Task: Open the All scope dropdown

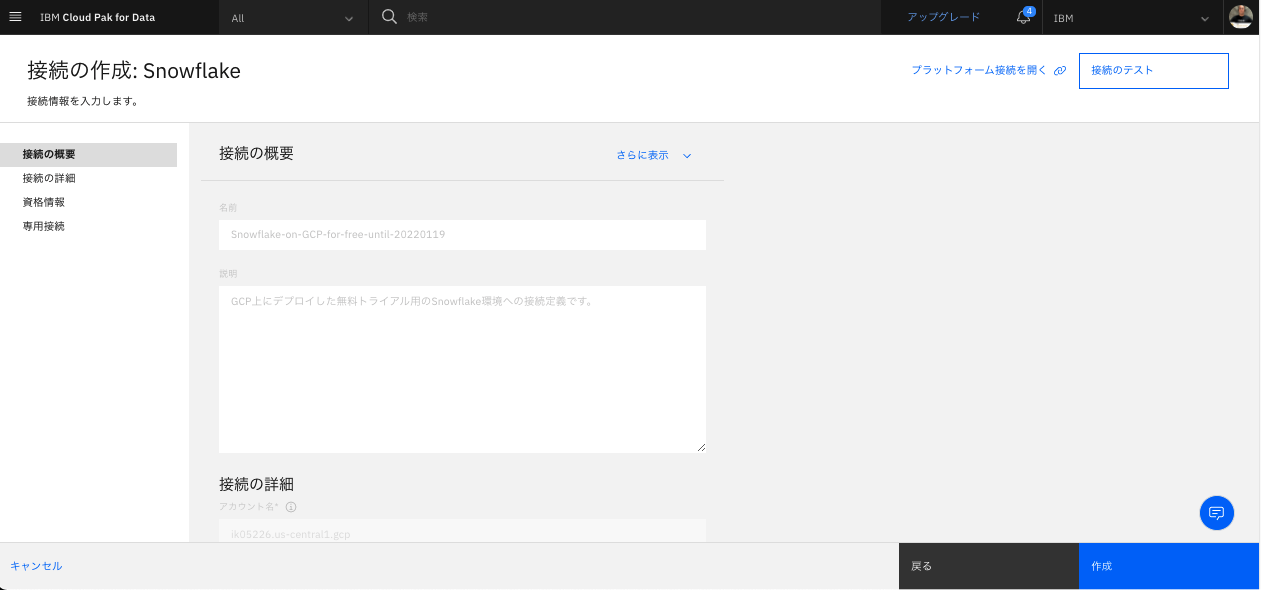Action: pyautogui.click(x=293, y=18)
